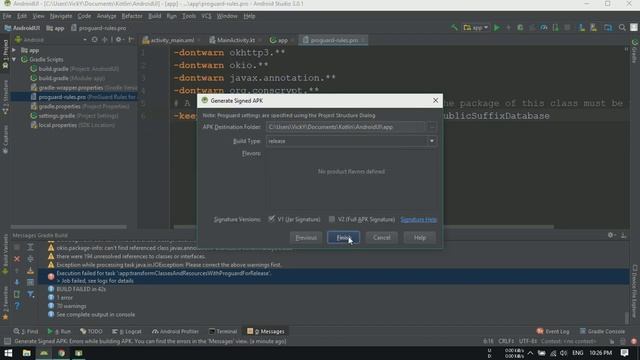Viewport: 640px width, 360px height.
Task: Click the scroll from source target icon
Action: tap(95, 40)
